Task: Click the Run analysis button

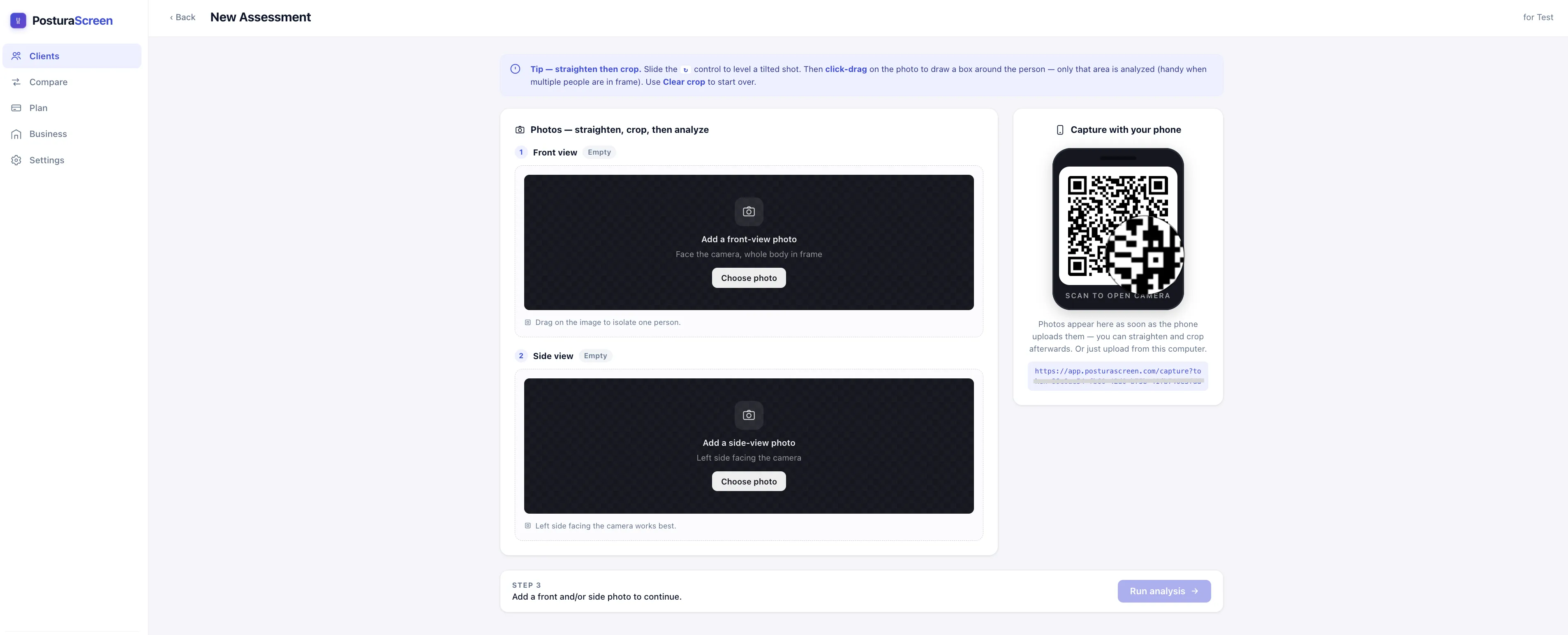Action: click(1164, 591)
